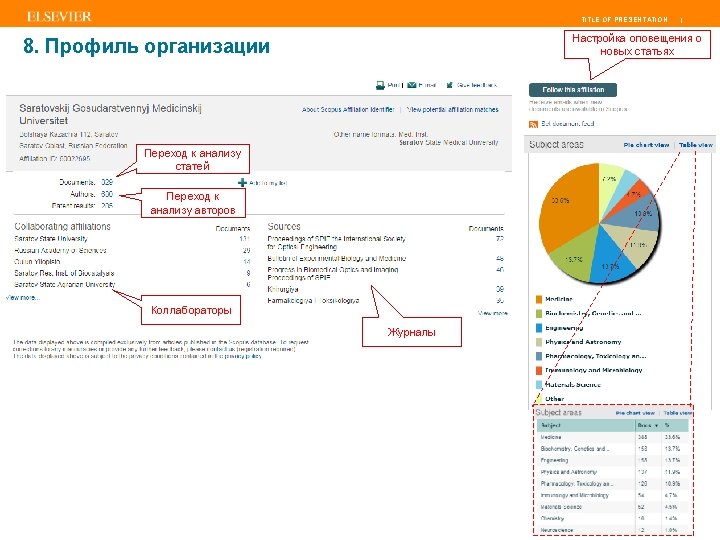This screenshot has height=540, width=720.
Task: Click the Set document feed link
Action: click(x=568, y=124)
